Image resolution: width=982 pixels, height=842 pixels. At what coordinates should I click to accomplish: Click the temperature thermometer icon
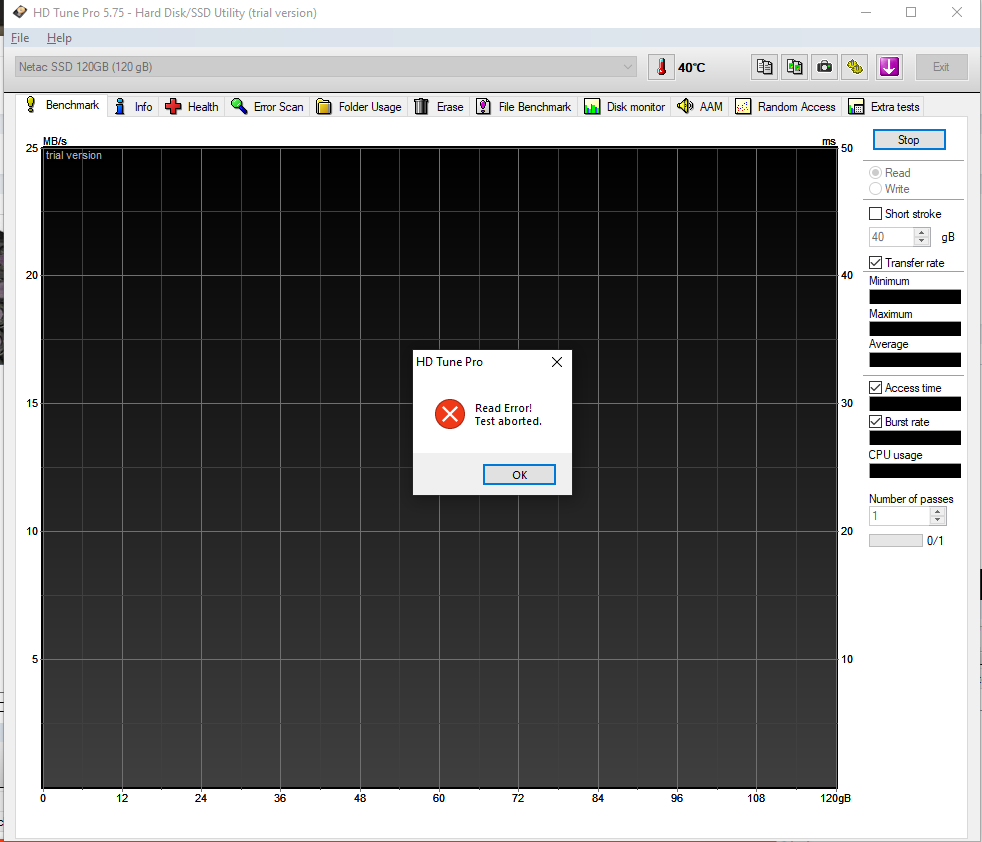(661, 67)
